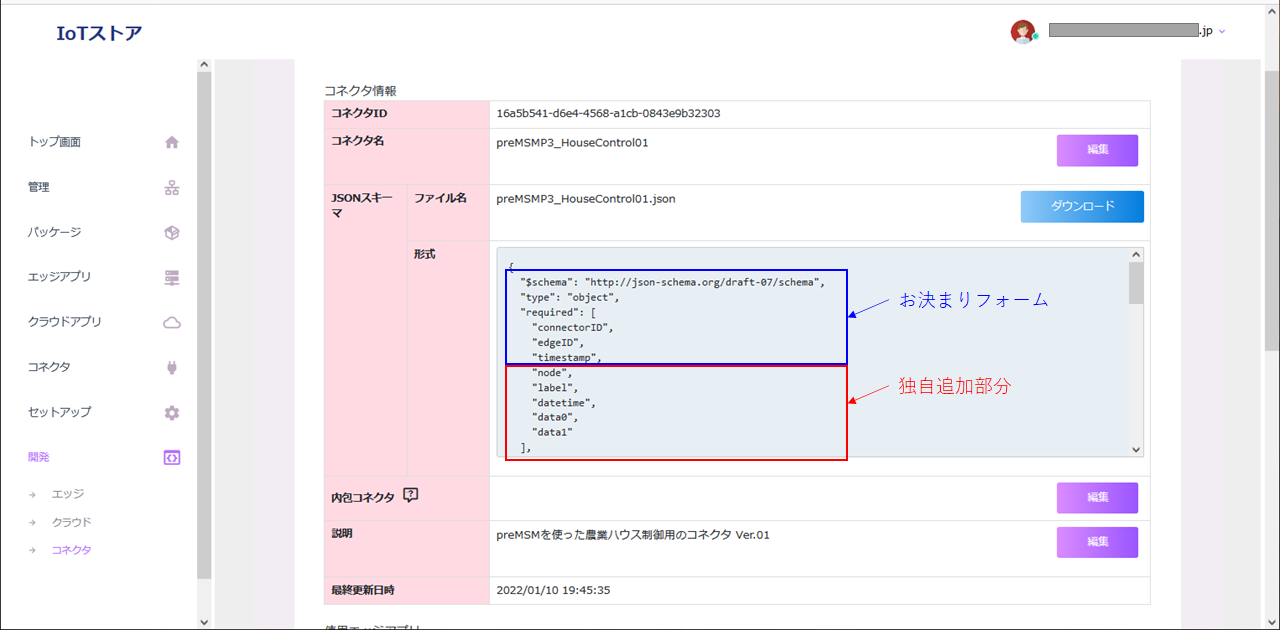Open the account dropdown arrow

[1222, 32]
